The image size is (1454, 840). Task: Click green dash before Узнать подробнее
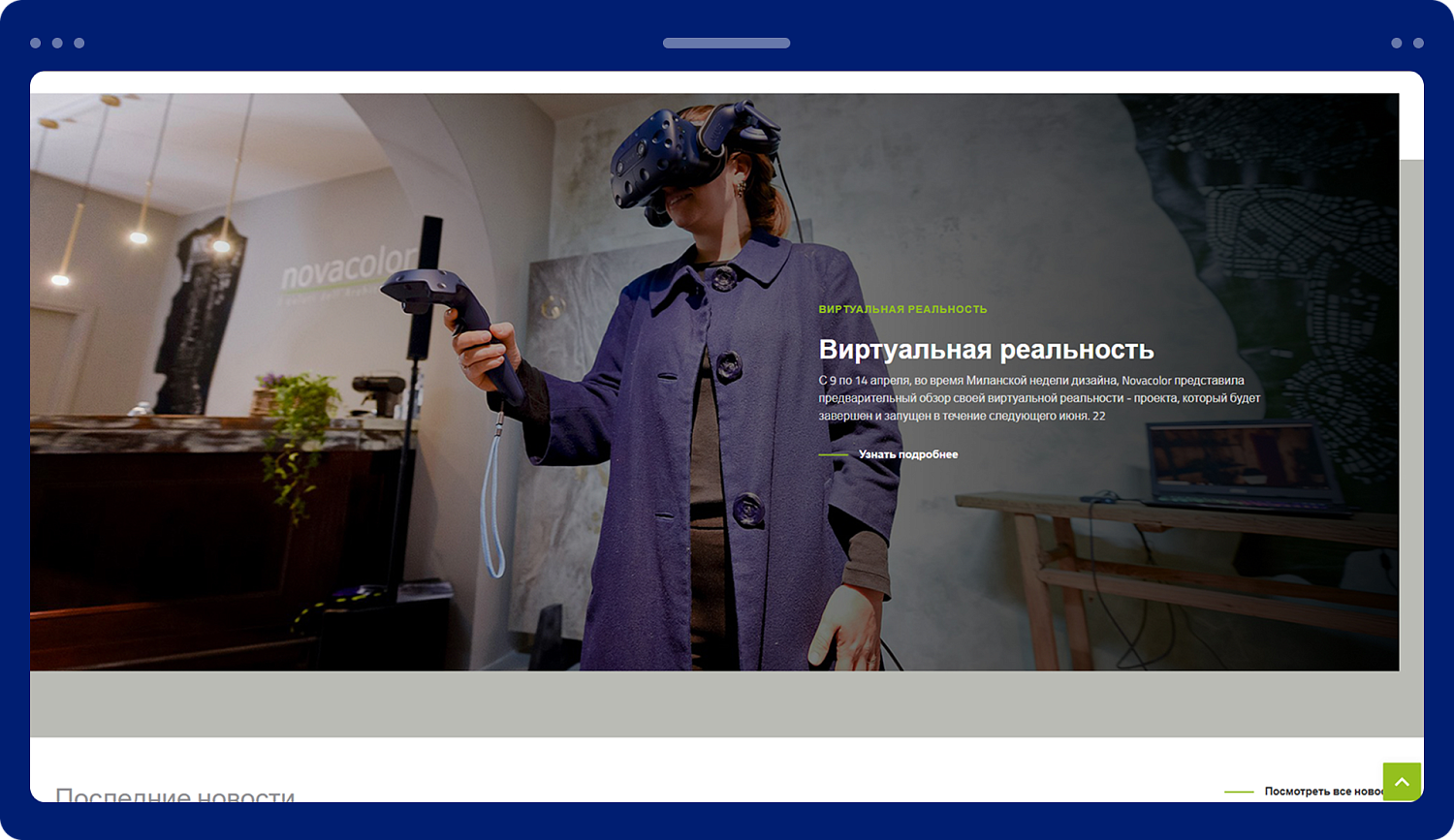click(x=834, y=454)
